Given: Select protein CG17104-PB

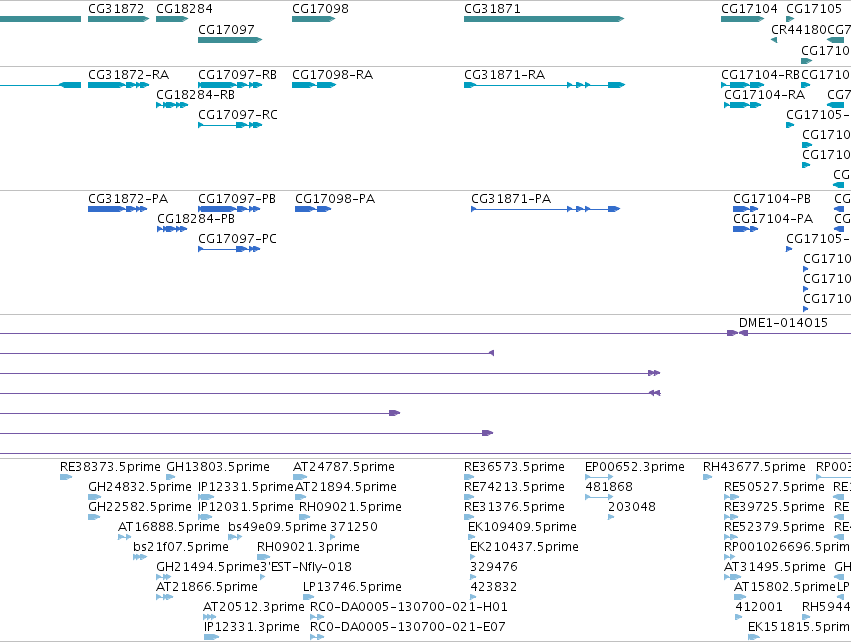Looking at the screenshot, I should [x=745, y=209].
